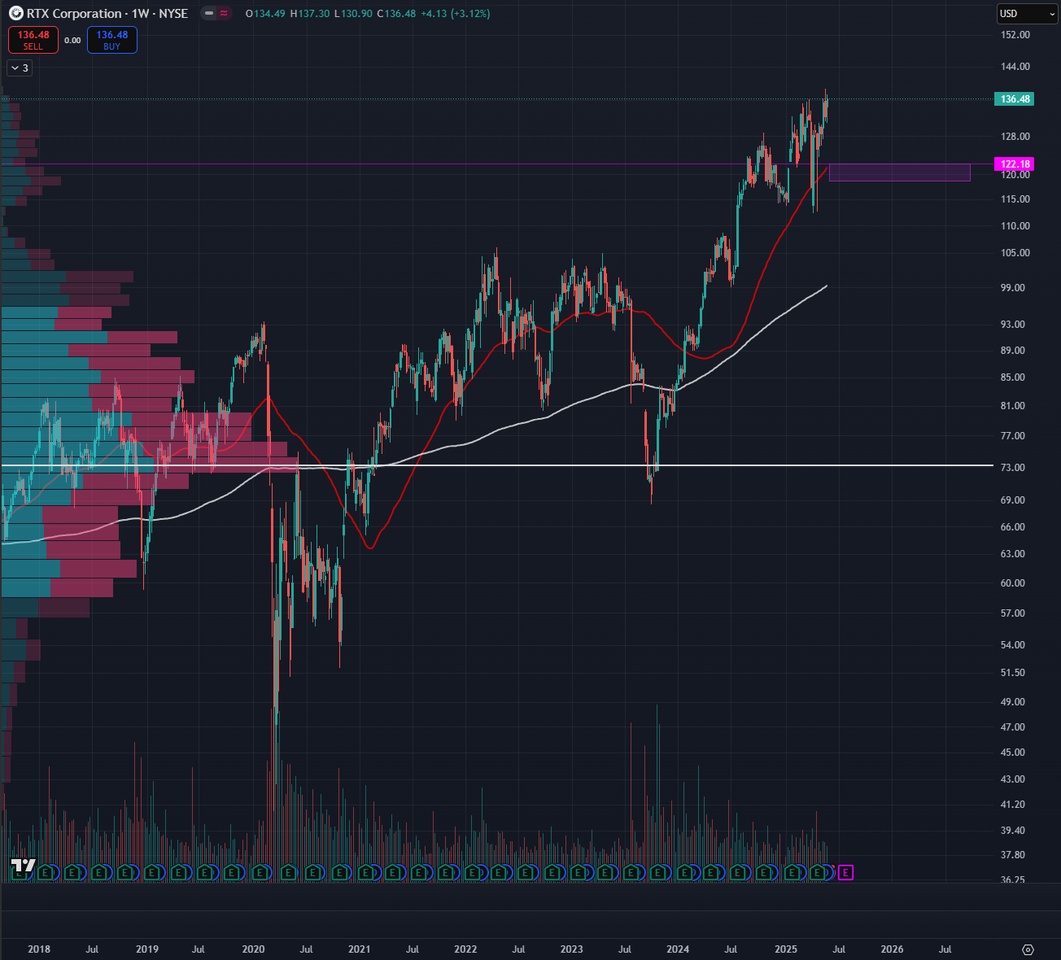Viewport: 1061px width, 960px height.
Task: Click the change value +4.13 (+3.12%)
Action: 455,14
